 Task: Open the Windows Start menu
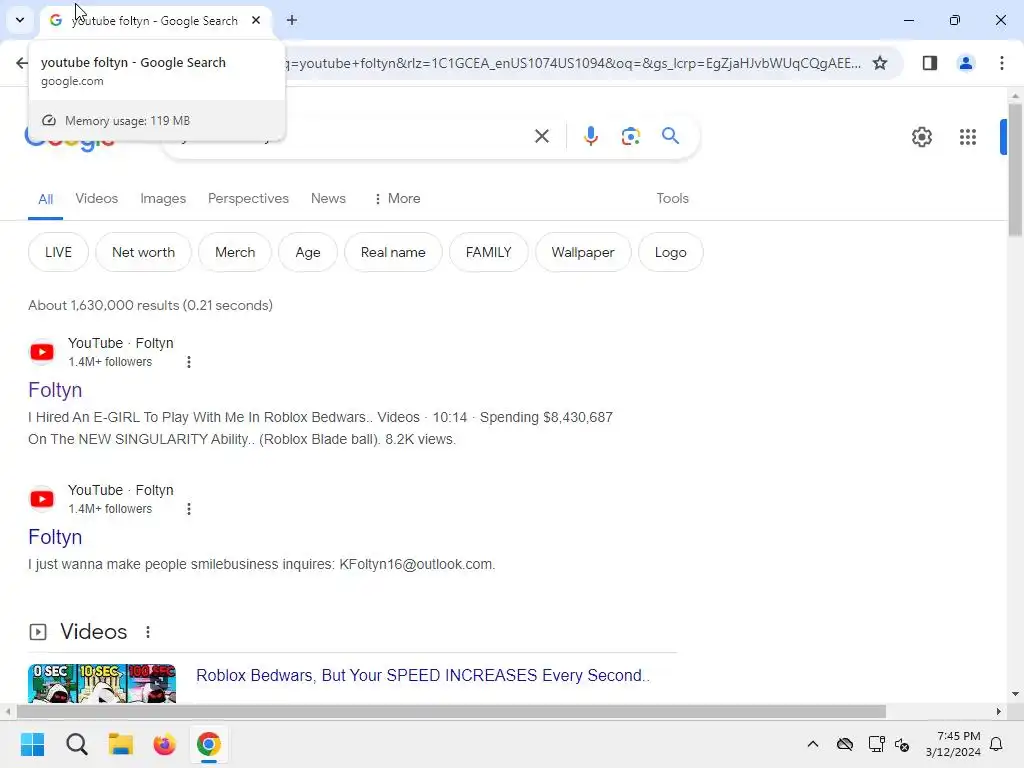tap(32, 744)
